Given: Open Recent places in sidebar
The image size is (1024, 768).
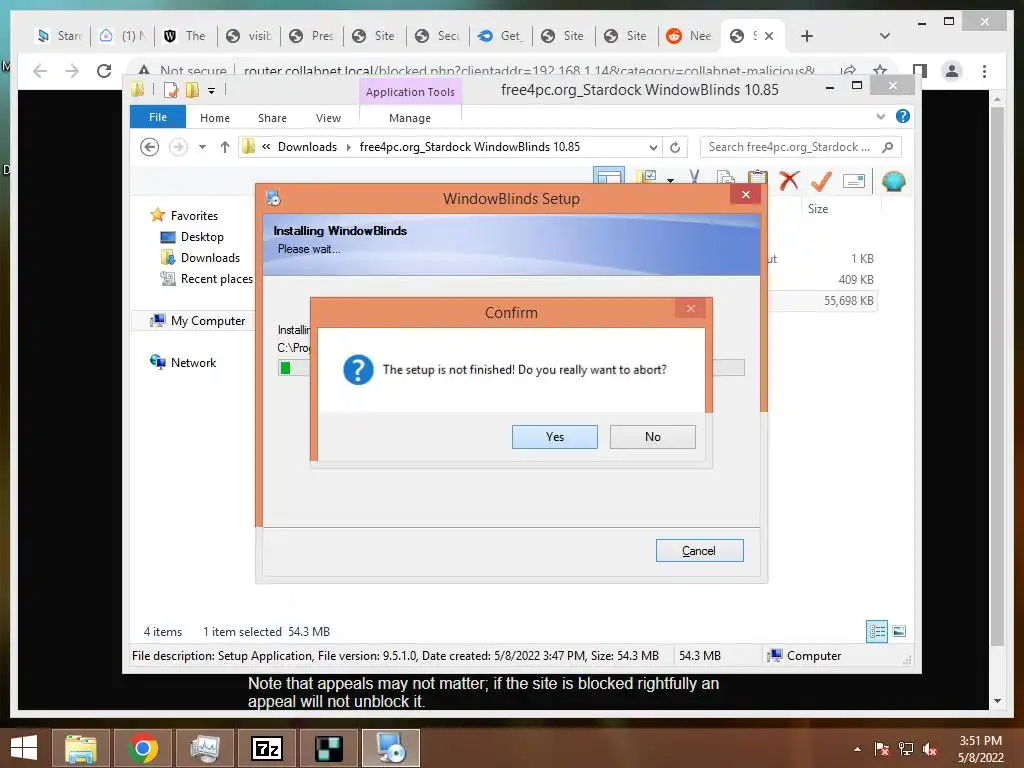Looking at the screenshot, I should click(x=206, y=278).
